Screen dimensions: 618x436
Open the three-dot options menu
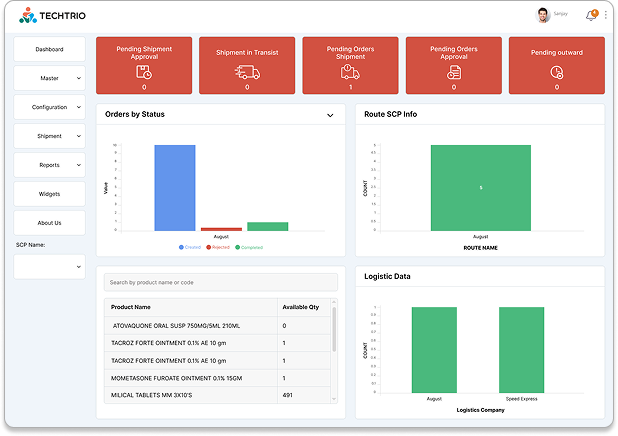pyautogui.click(x=605, y=15)
